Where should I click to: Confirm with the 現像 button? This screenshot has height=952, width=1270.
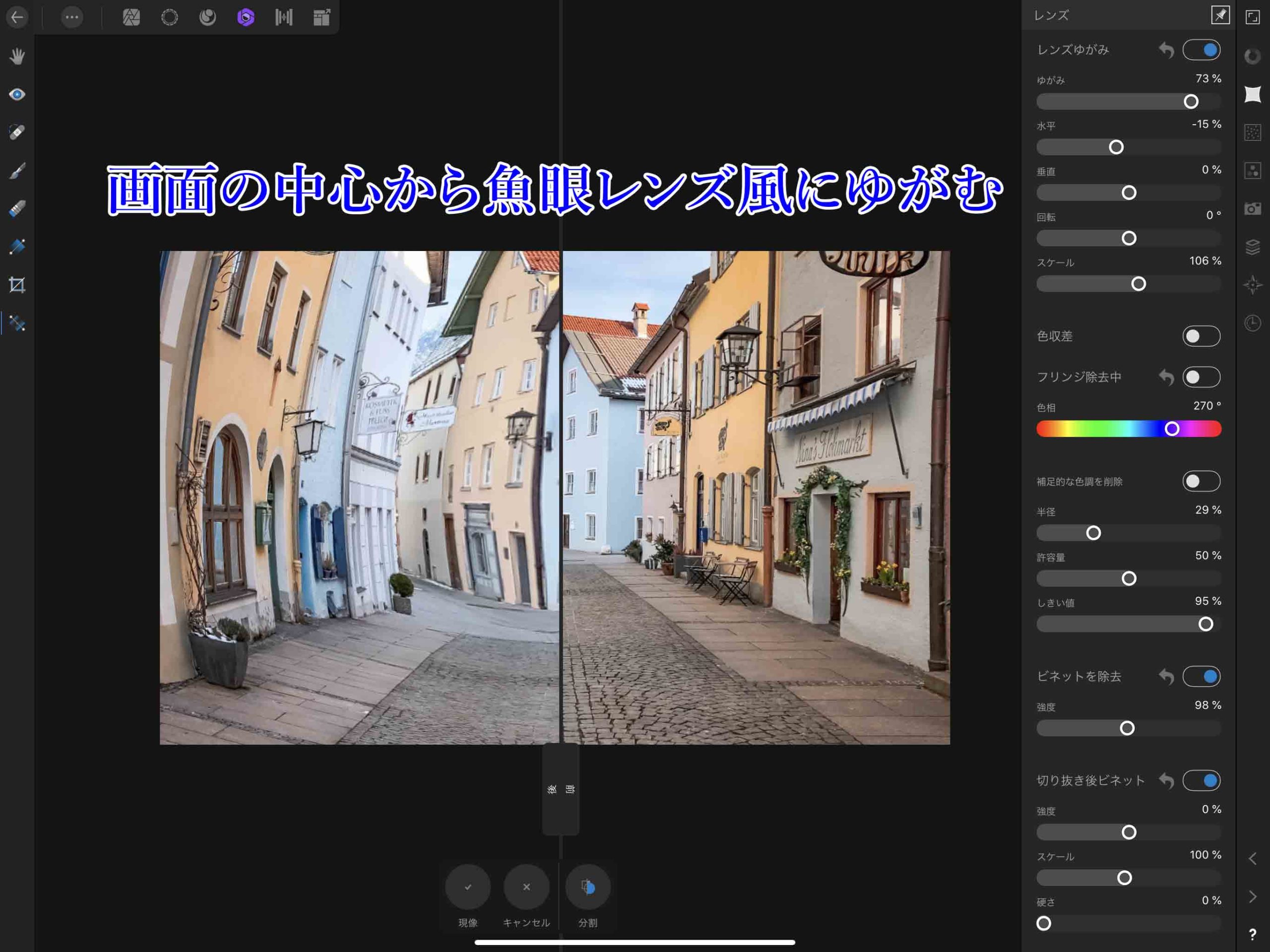(468, 887)
